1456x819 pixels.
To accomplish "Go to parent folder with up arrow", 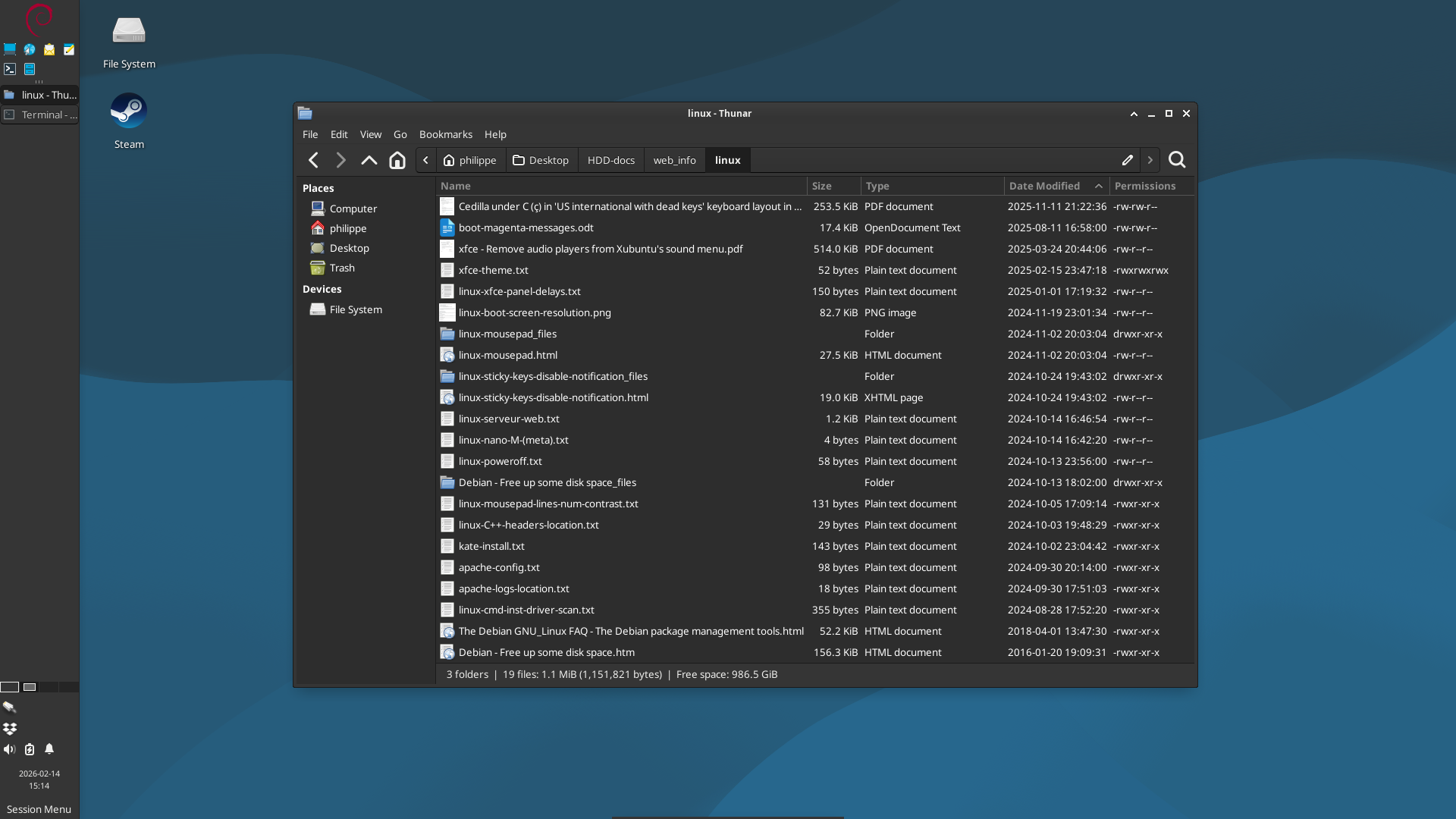I will coord(369,160).
